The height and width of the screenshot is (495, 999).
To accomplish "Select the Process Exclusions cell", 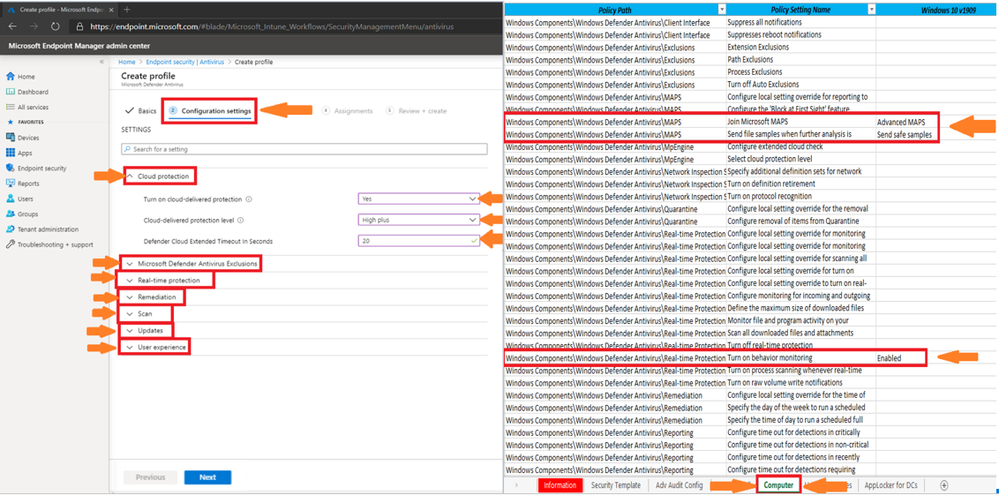I will tap(800, 72).
